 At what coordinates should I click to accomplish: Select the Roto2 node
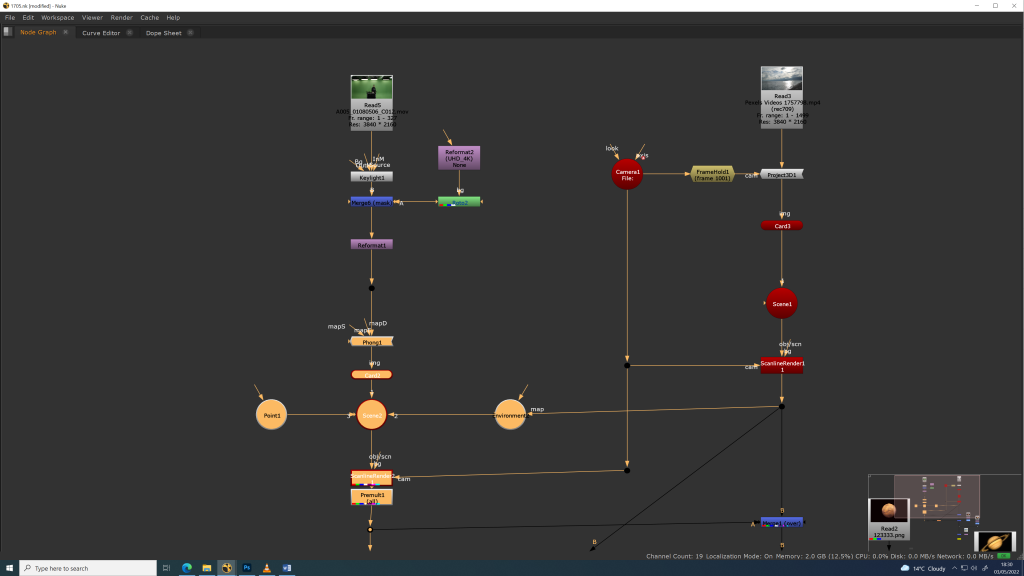click(459, 202)
